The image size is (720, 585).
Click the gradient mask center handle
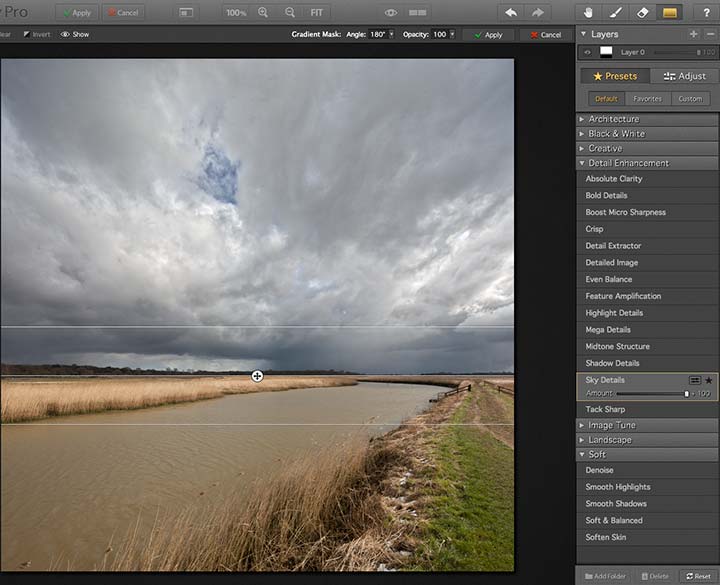point(257,376)
